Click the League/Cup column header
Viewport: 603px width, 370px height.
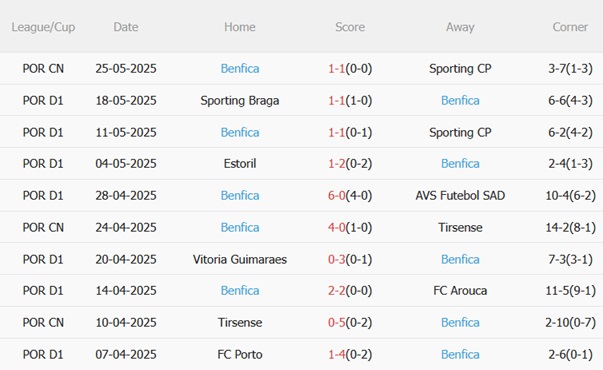(x=43, y=27)
